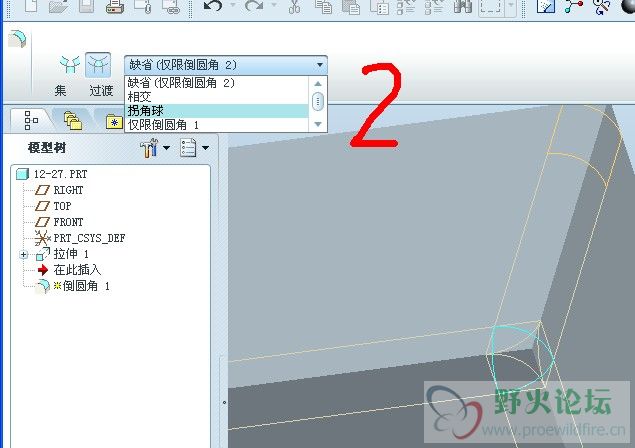
Task: Switch to Set mode icon (集)
Action: coord(70,65)
